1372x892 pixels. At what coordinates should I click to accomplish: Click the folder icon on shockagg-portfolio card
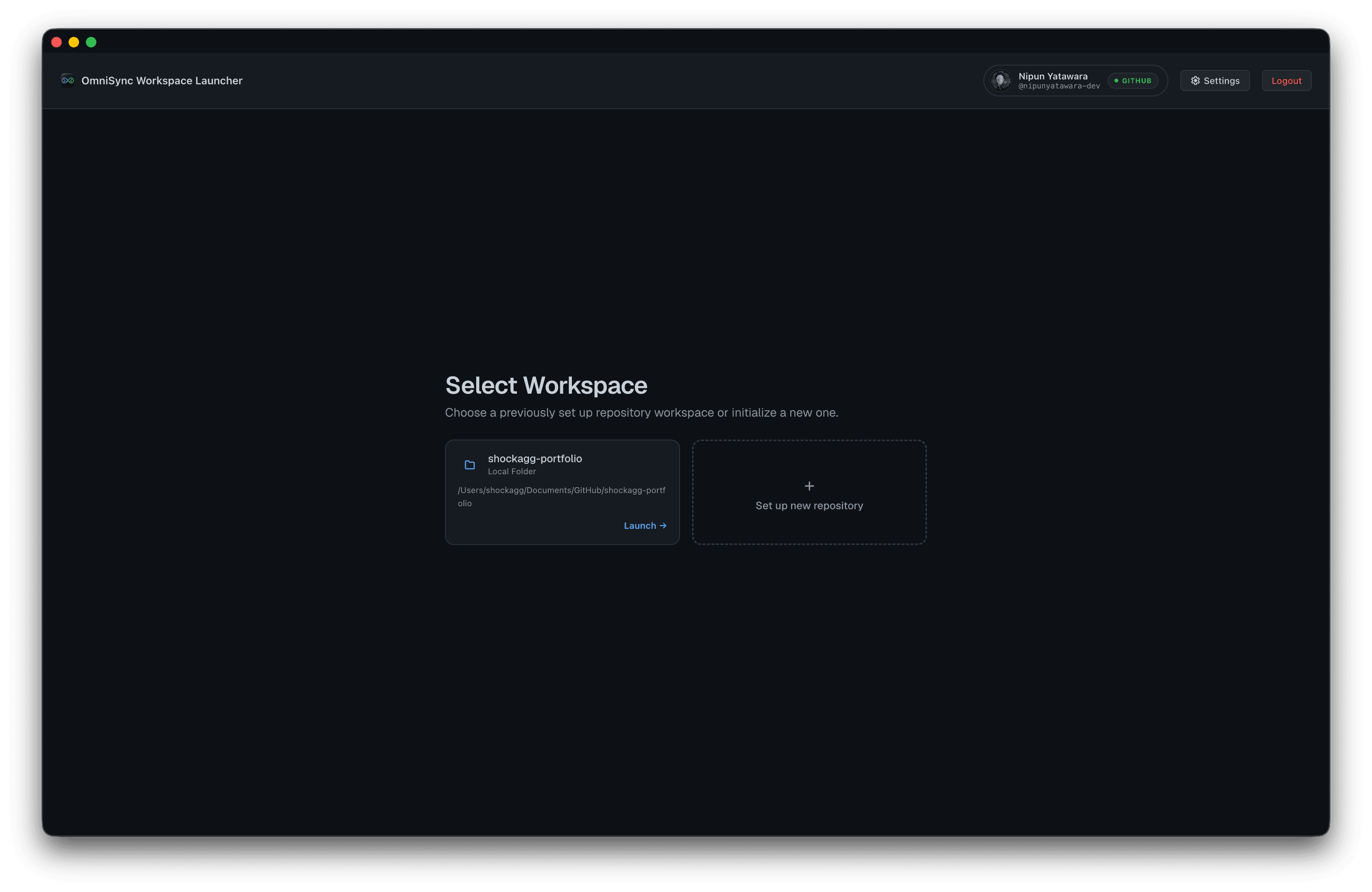point(470,464)
